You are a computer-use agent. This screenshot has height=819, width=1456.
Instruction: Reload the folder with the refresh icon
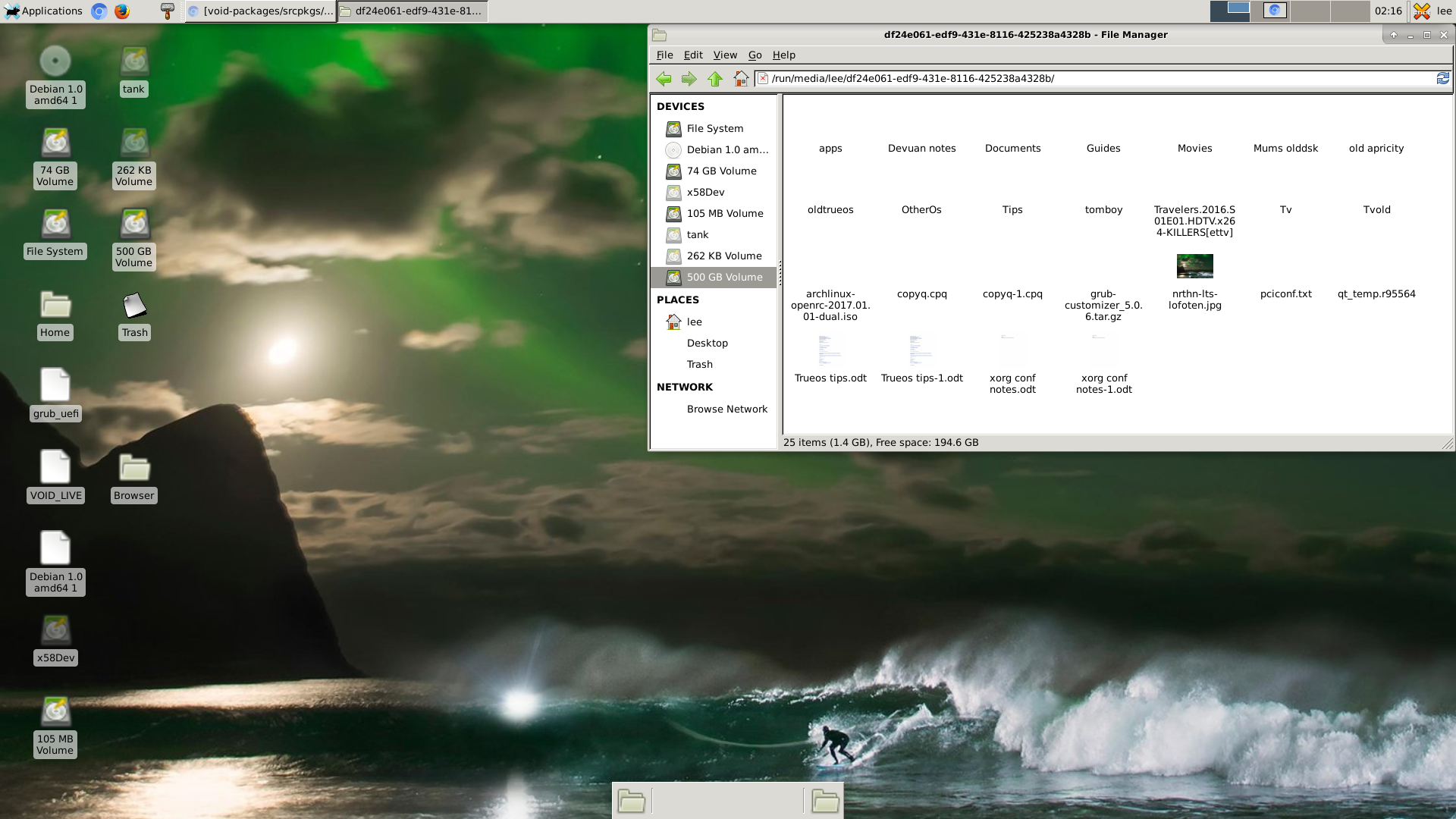coord(1442,78)
